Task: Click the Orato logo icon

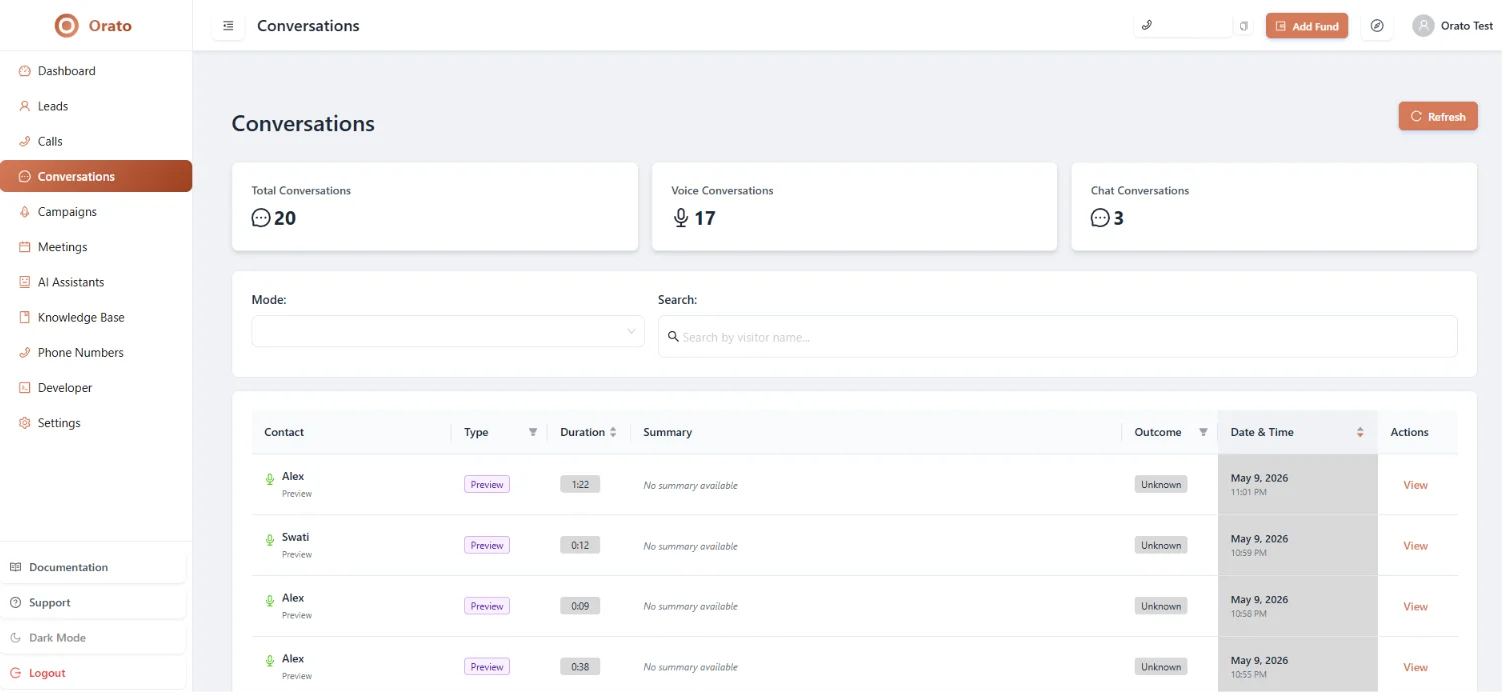Action: tap(66, 25)
